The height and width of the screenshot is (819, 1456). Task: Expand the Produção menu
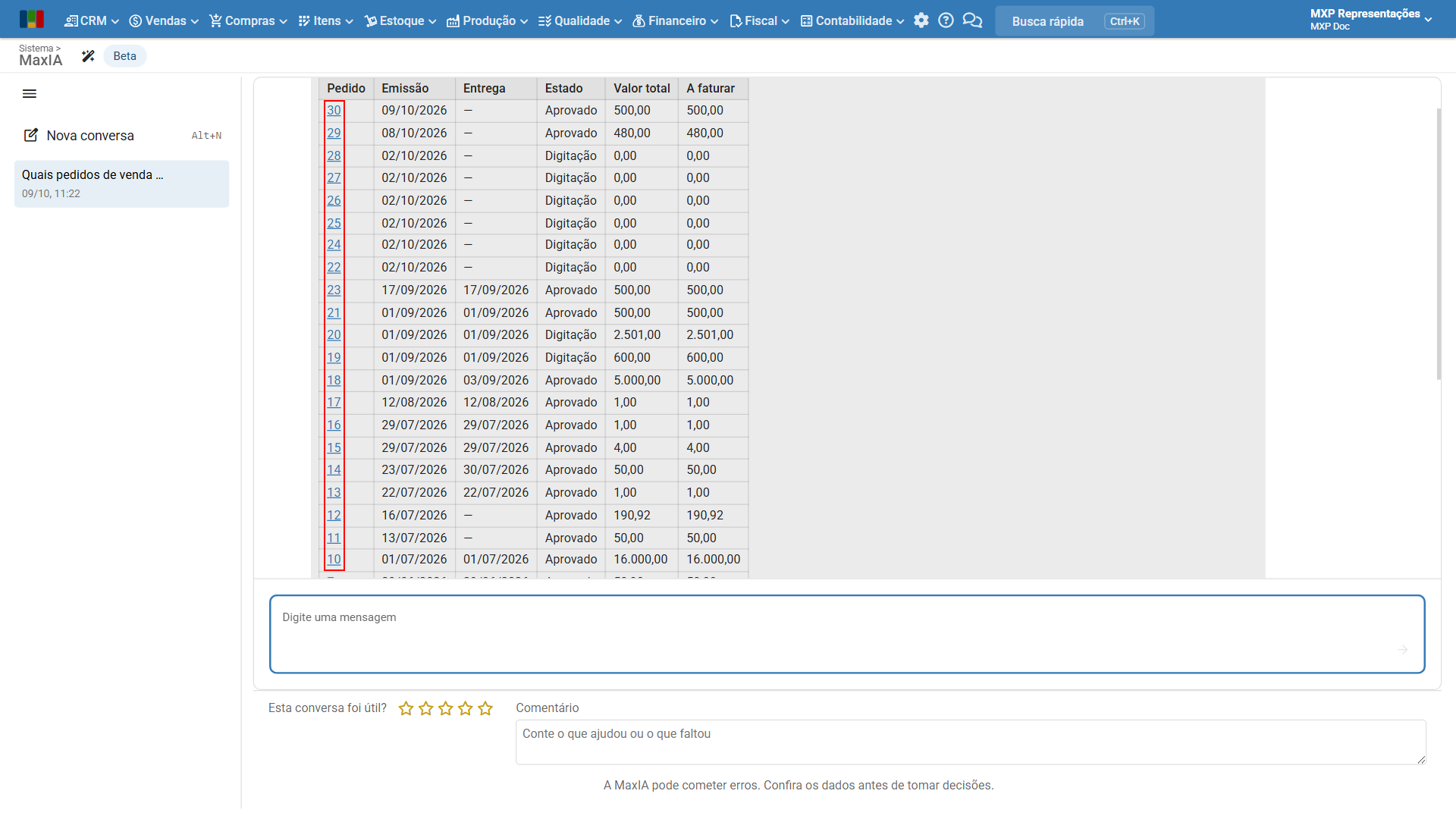click(x=487, y=20)
